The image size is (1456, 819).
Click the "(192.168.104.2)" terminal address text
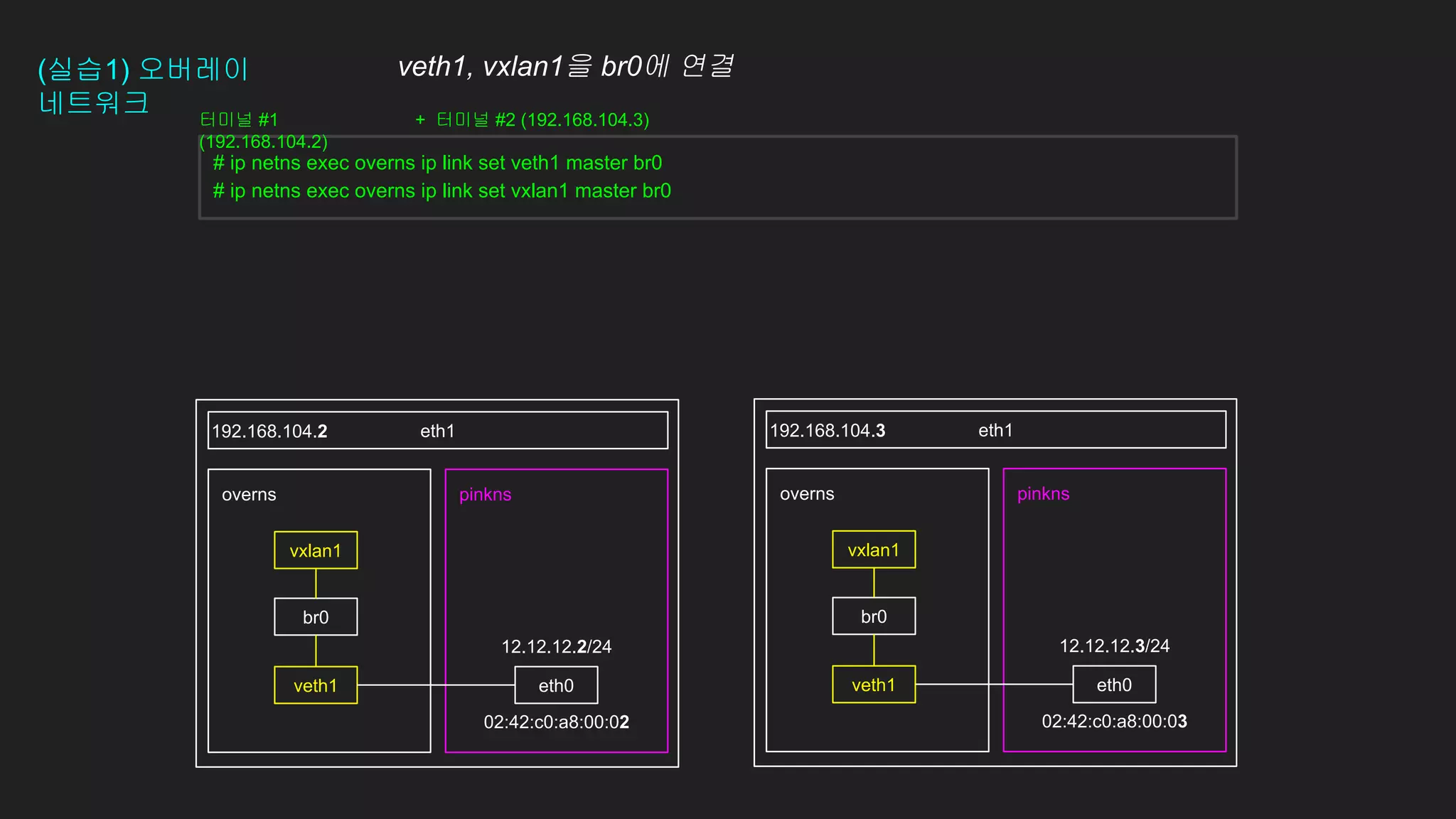264,141
